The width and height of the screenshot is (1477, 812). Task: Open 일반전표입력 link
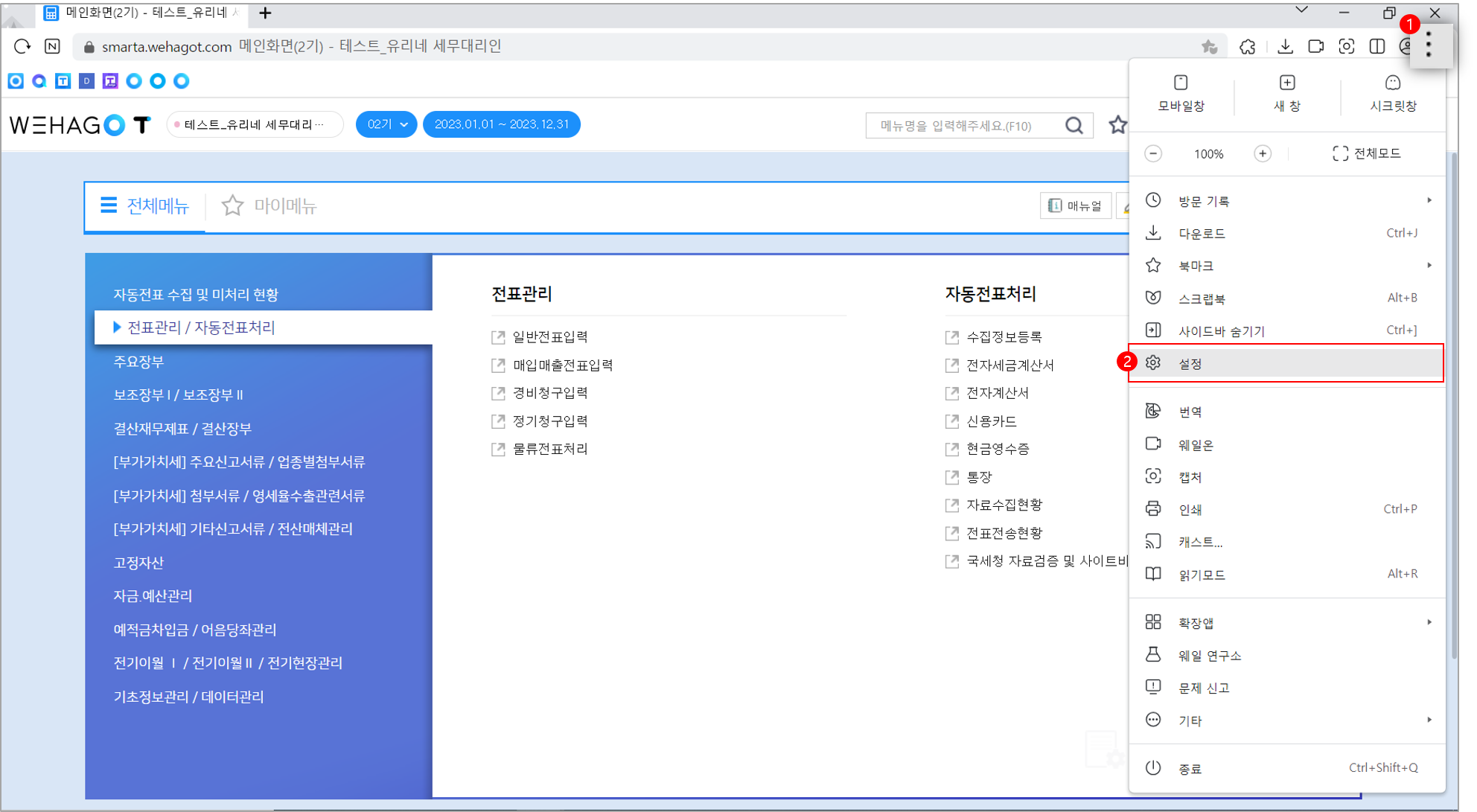click(x=549, y=337)
